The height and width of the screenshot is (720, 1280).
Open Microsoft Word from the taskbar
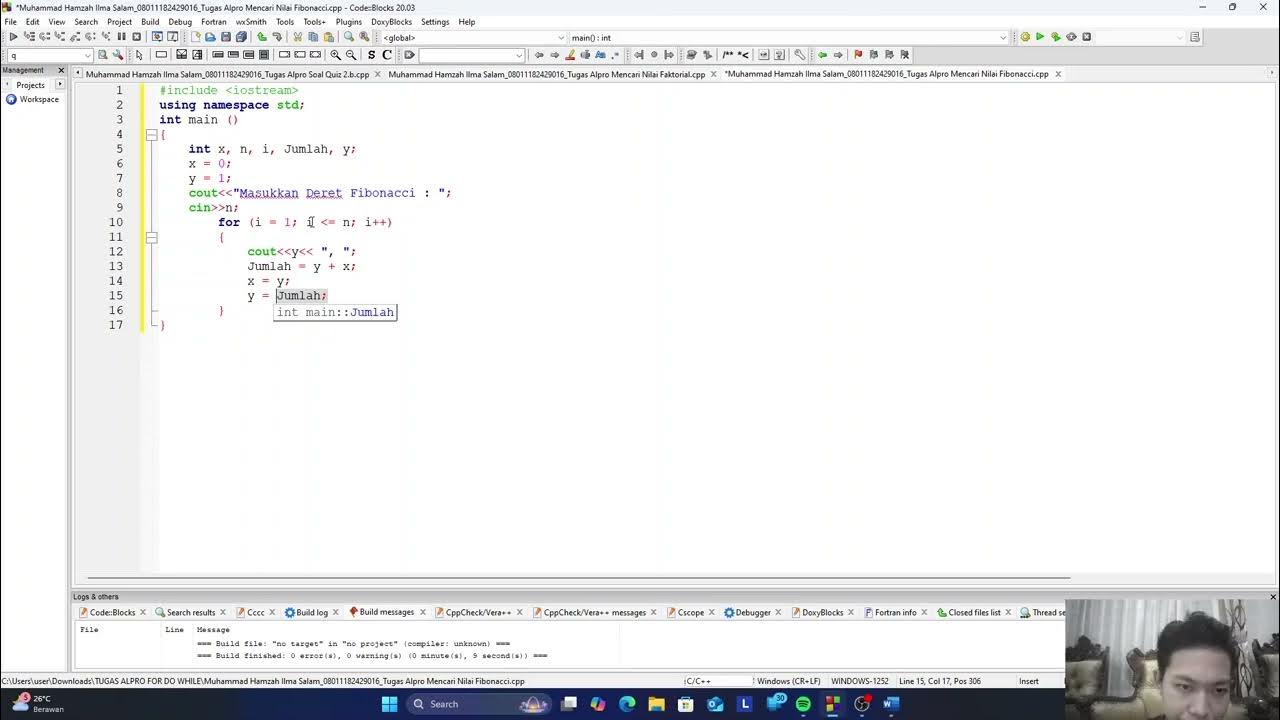890,704
